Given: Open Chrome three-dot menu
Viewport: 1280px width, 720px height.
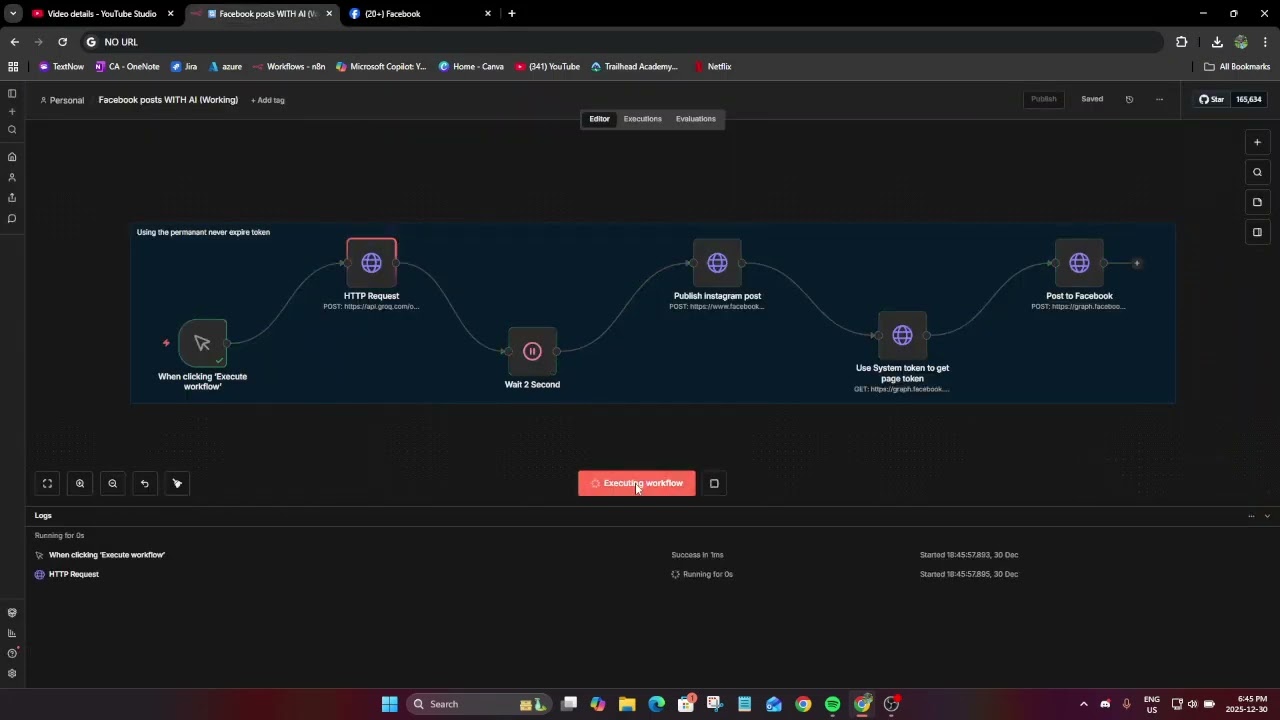Looking at the screenshot, I should pos(1265,42).
